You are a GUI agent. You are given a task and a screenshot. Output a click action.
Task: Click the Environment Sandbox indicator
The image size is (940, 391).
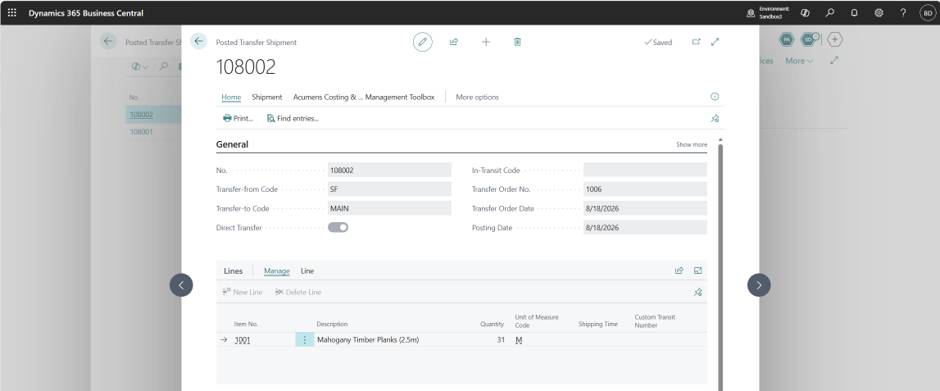(768, 13)
